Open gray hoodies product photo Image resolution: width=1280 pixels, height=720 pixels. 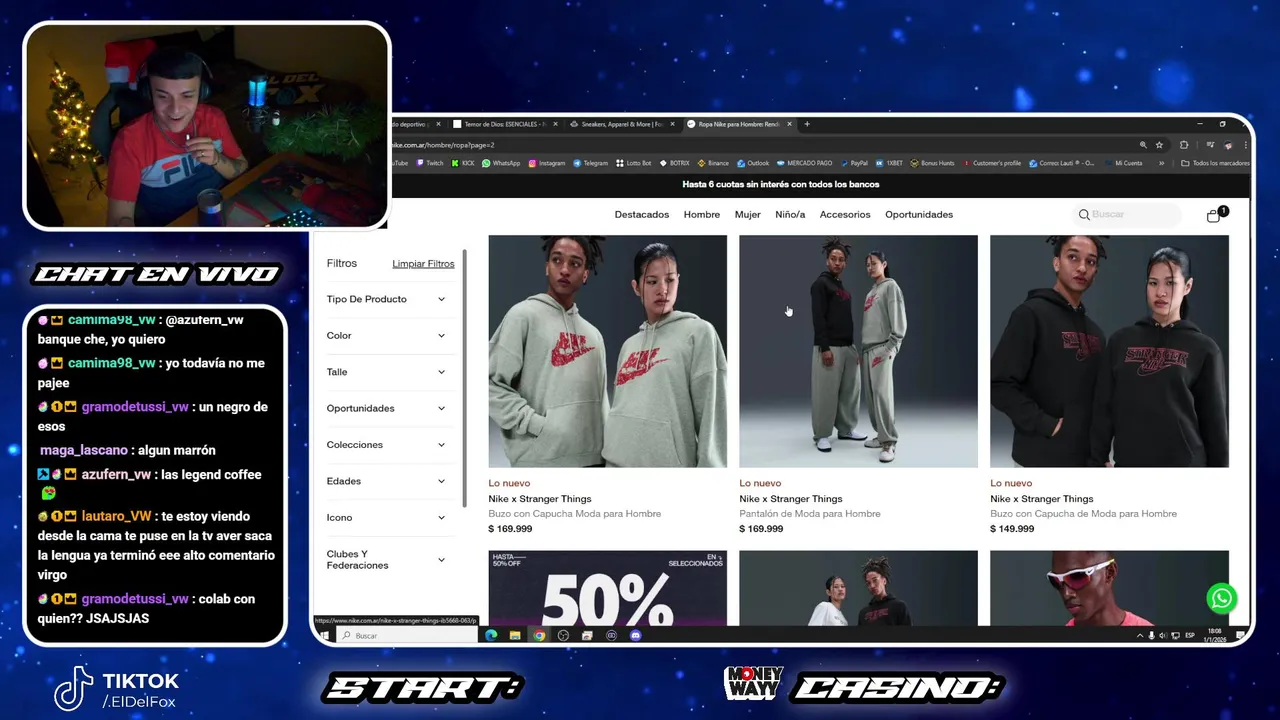[608, 351]
